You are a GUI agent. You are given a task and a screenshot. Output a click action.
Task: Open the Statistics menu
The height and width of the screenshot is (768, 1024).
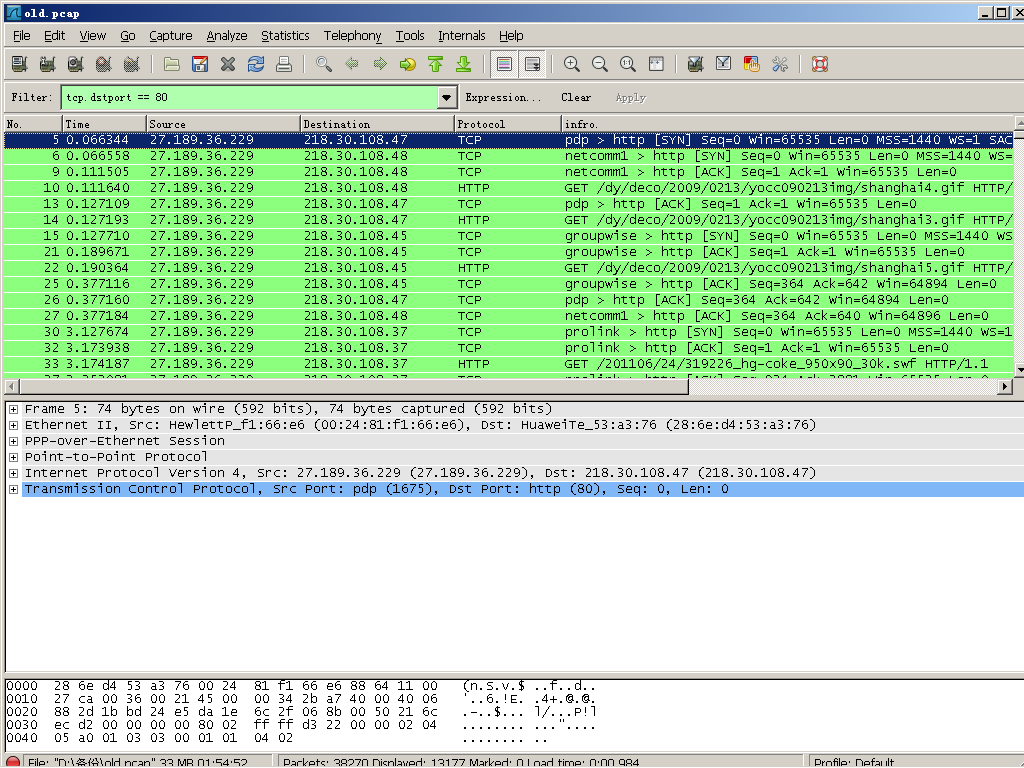coord(285,36)
